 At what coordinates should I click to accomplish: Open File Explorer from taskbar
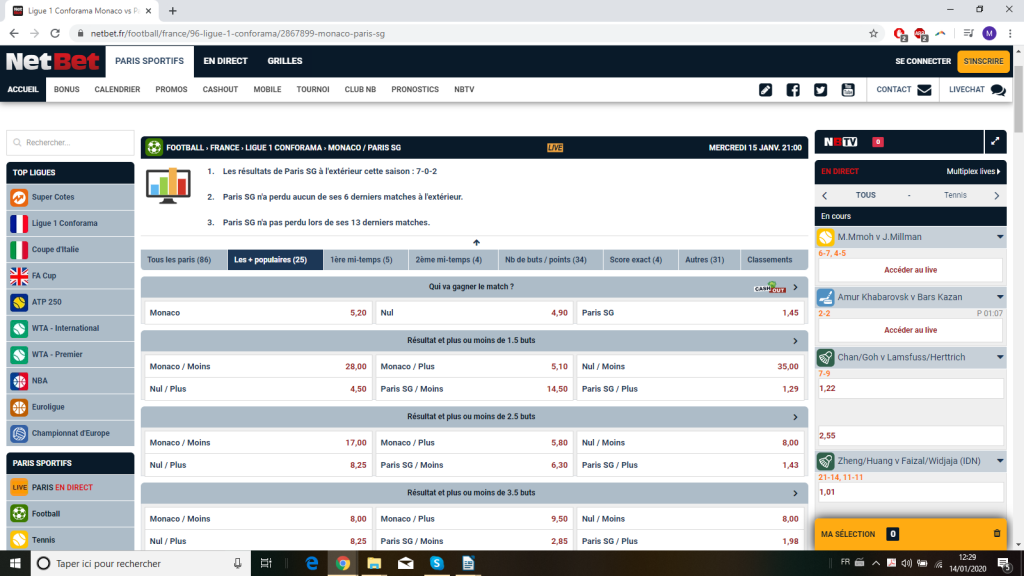(374, 563)
